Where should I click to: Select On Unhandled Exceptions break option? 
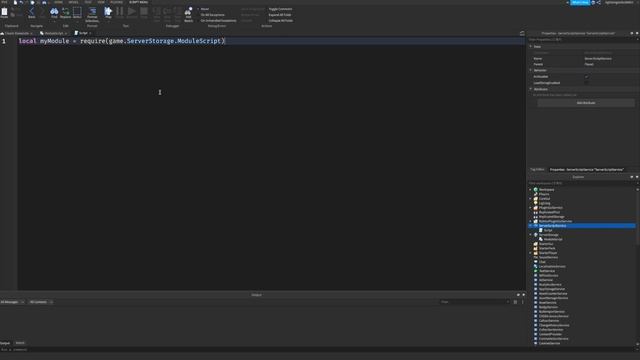coord(218,20)
